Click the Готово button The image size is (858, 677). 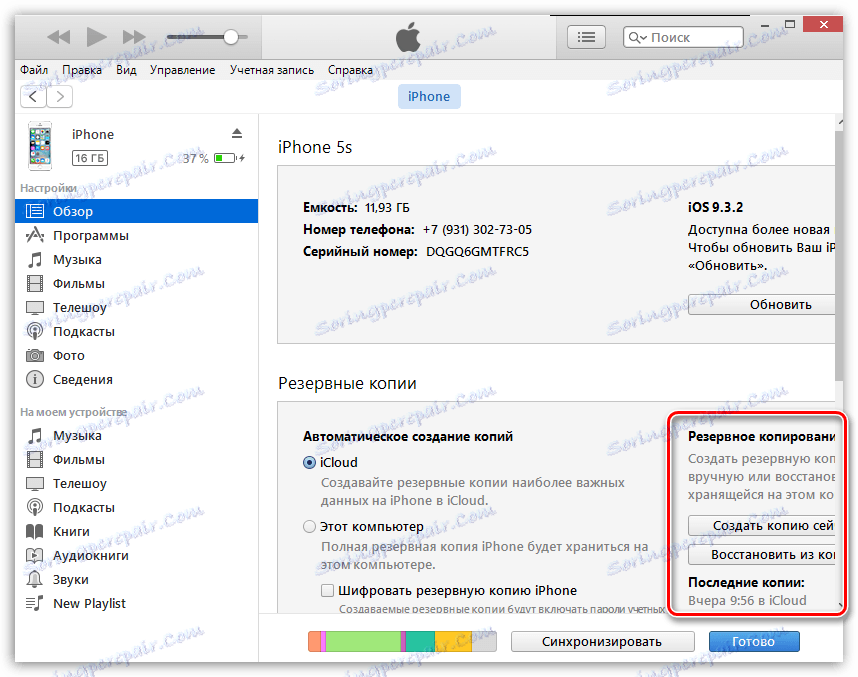point(754,641)
